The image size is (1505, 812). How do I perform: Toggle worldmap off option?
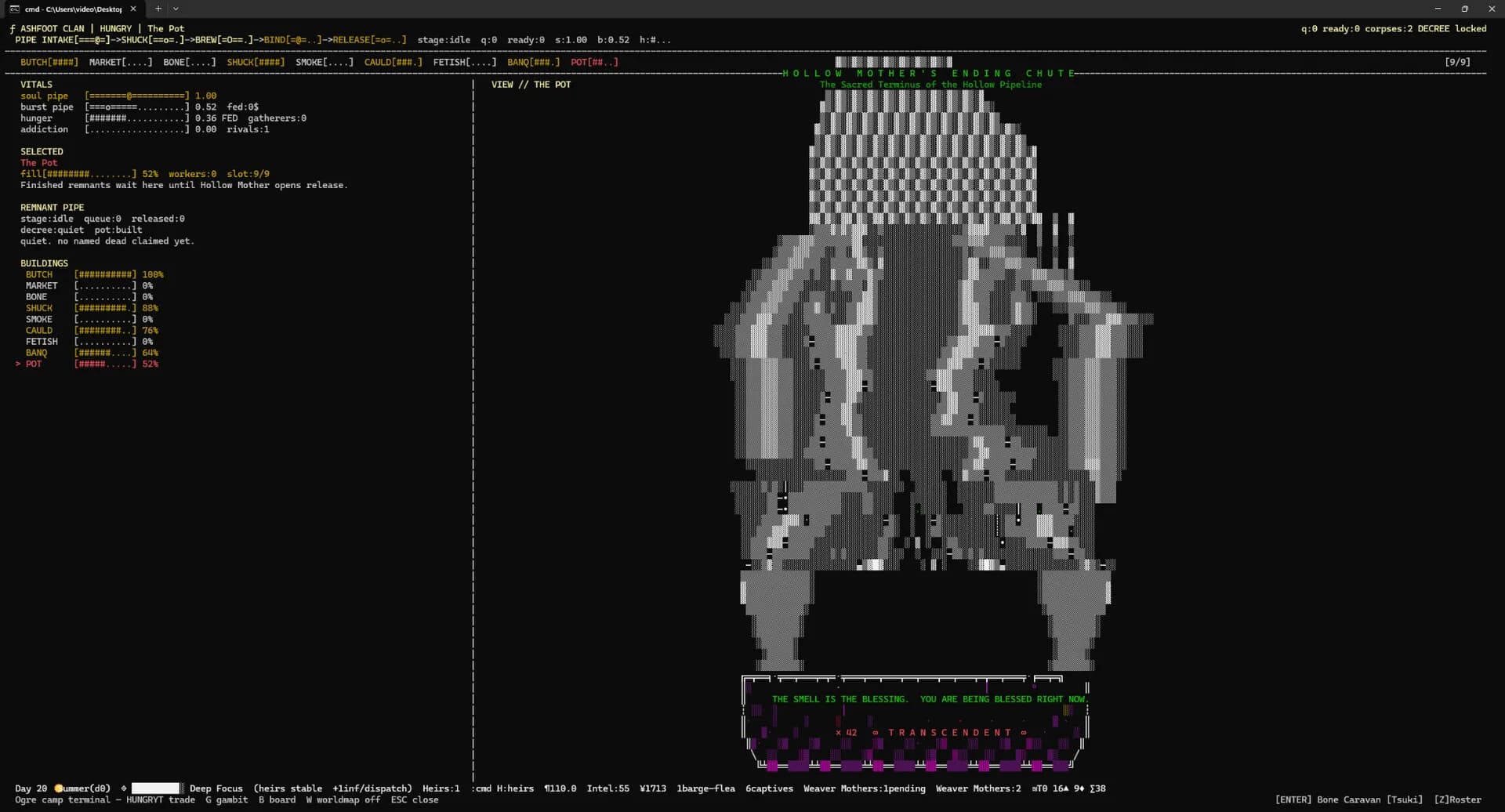(x=343, y=800)
